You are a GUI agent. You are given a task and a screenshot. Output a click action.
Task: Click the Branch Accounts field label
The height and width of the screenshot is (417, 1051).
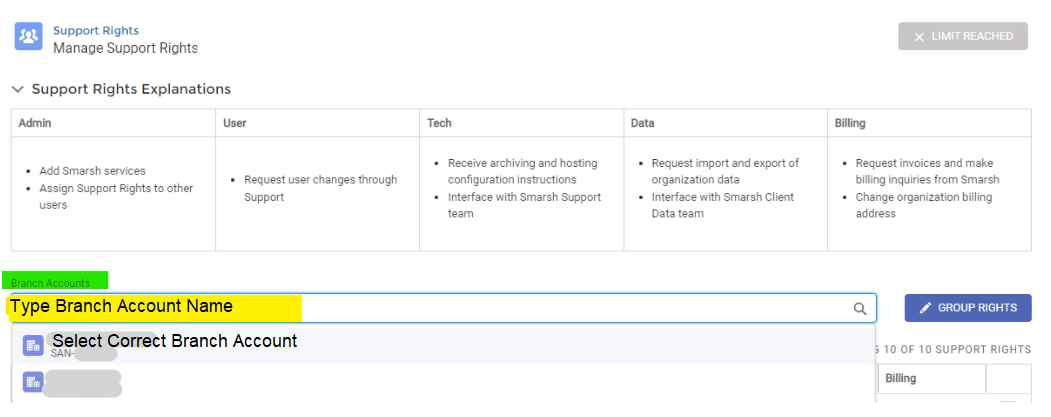coord(50,283)
